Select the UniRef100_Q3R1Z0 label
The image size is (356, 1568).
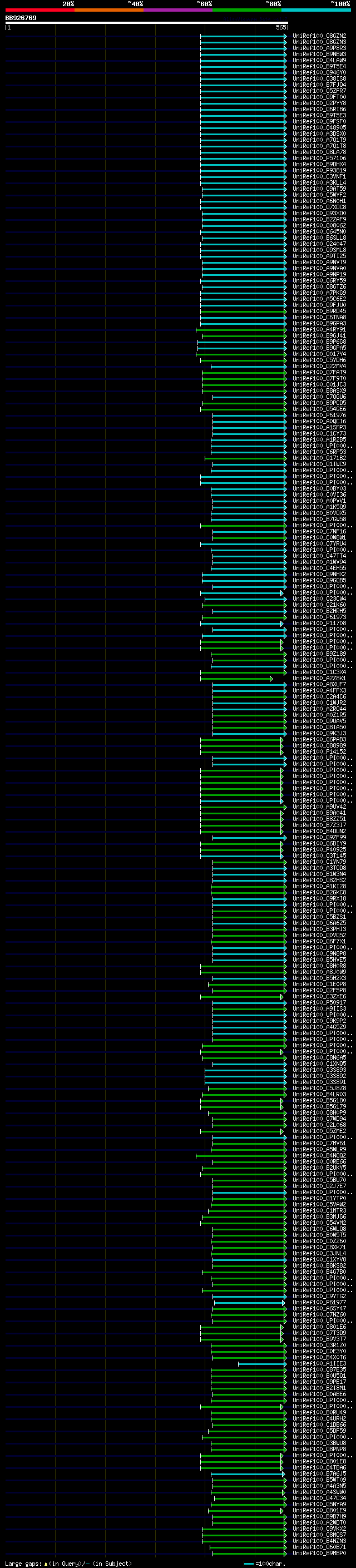319,1346
